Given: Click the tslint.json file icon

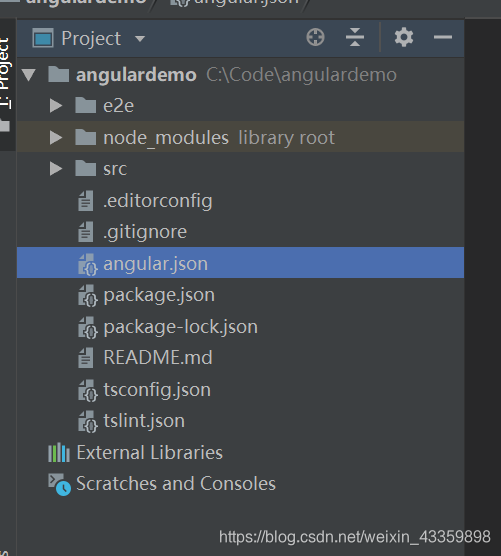Looking at the screenshot, I should click(88, 422).
